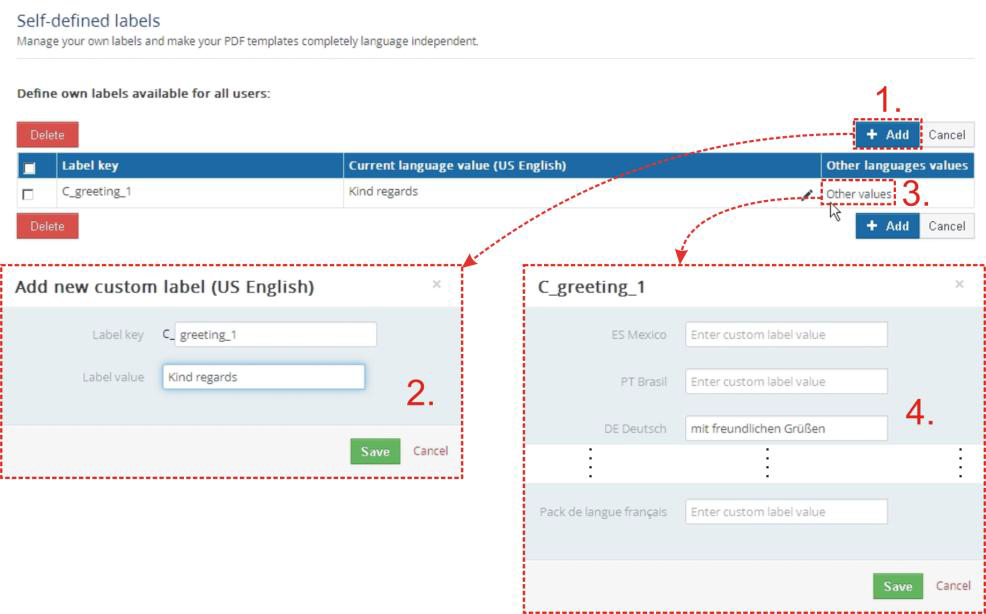The image size is (986, 614).
Task: Close the C_greeting_1 dialog with X
Action: pyautogui.click(x=959, y=284)
